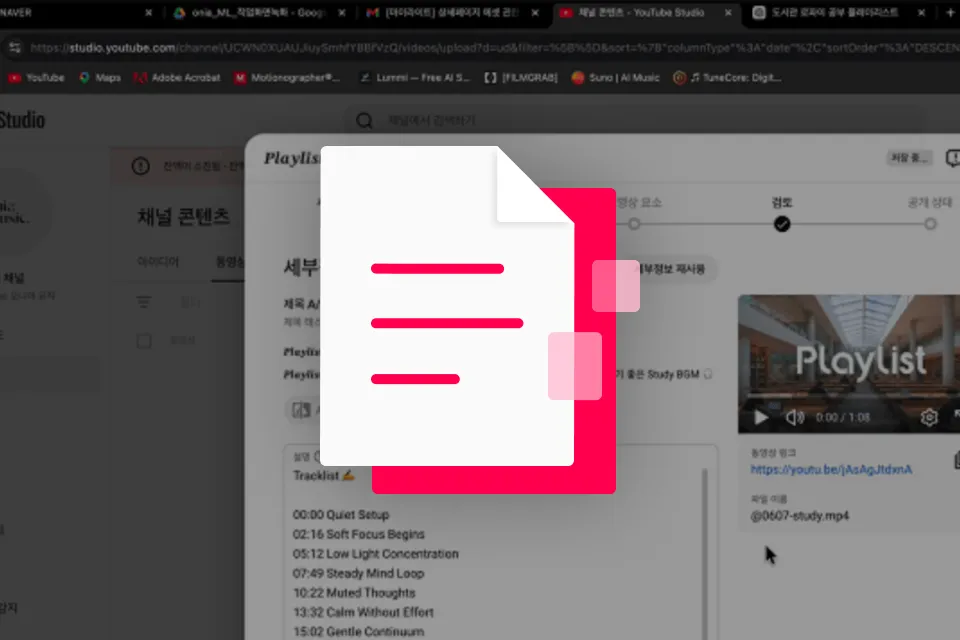Open video preview settings gear
Viewport: 960px width, 640px height.
tap(929, 418)
